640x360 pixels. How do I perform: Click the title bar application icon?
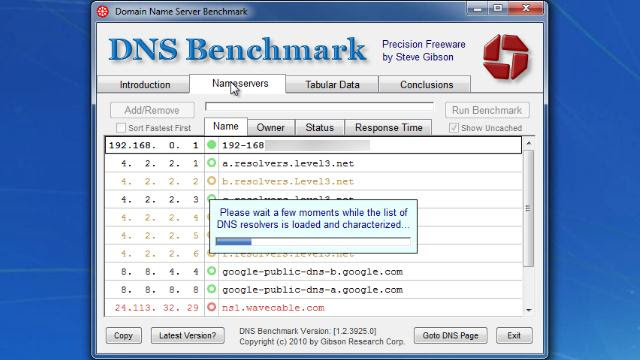pos(103,11)
